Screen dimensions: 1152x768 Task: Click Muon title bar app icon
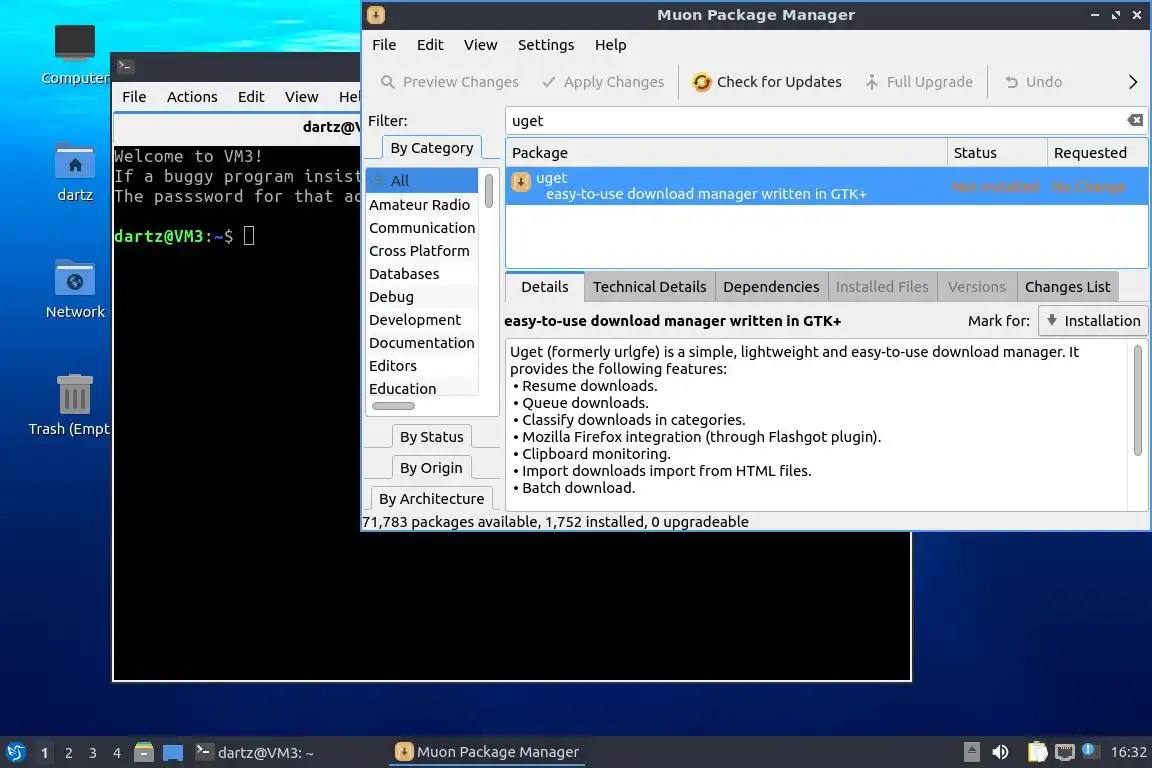[375, 15]
